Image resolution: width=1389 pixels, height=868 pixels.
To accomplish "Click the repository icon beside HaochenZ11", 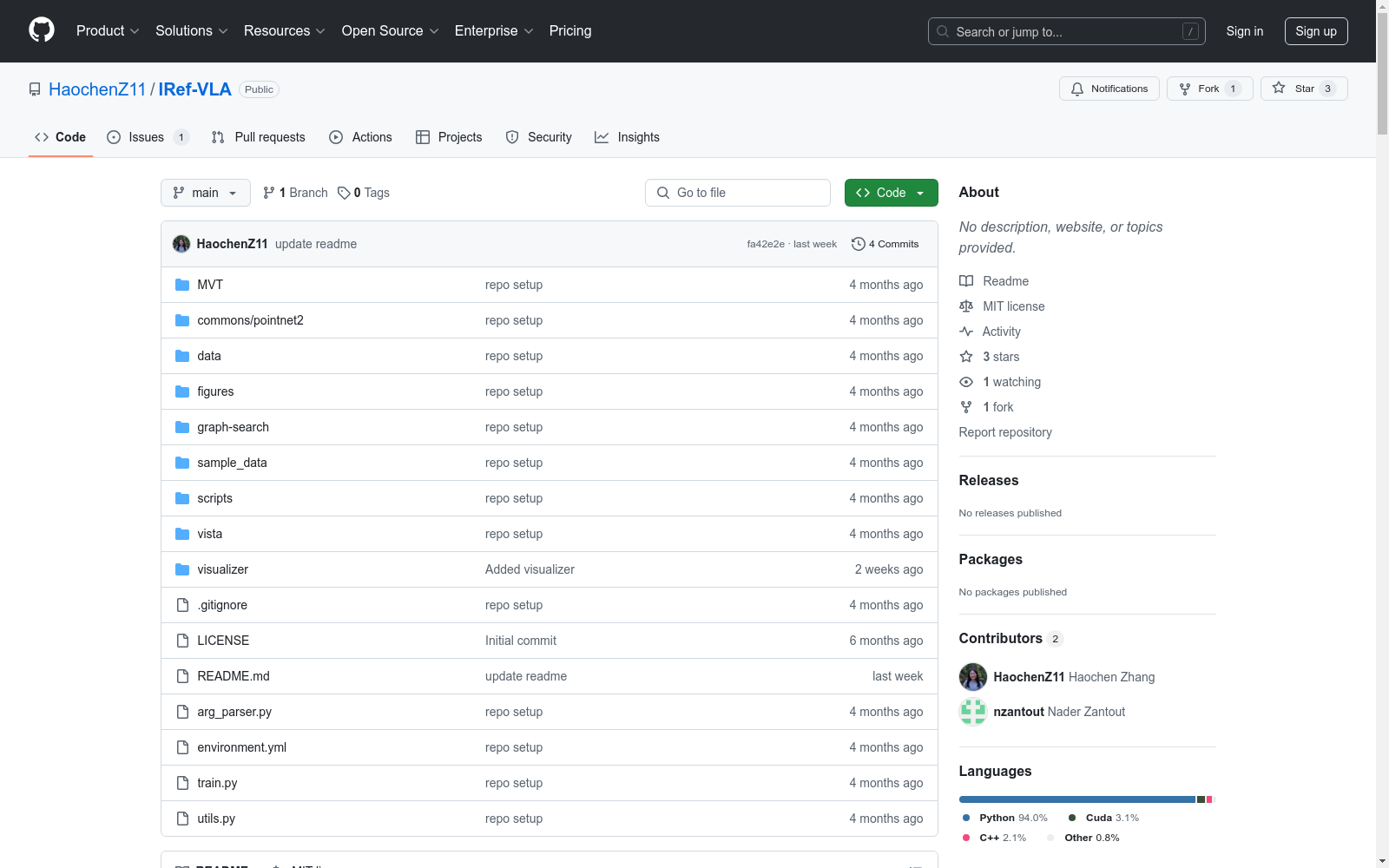I will tap(35, 89).
